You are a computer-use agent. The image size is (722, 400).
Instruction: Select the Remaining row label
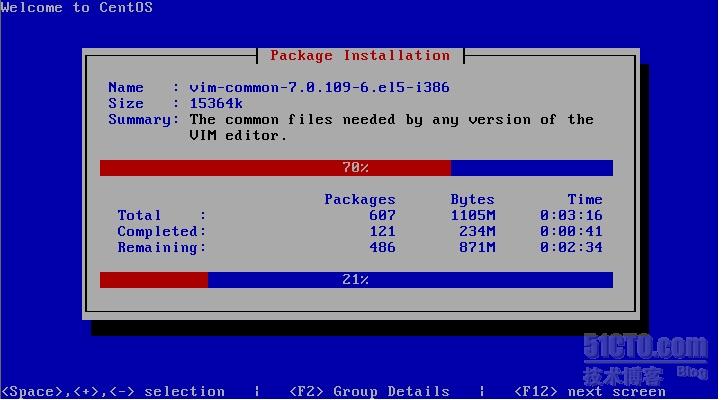pos(161,248)
